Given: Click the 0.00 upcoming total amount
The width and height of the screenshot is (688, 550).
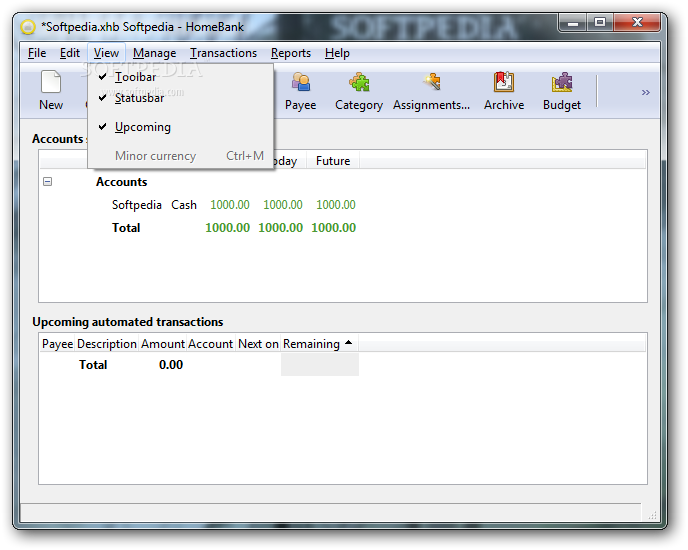Looking at the screenshot, I should 171,365.
